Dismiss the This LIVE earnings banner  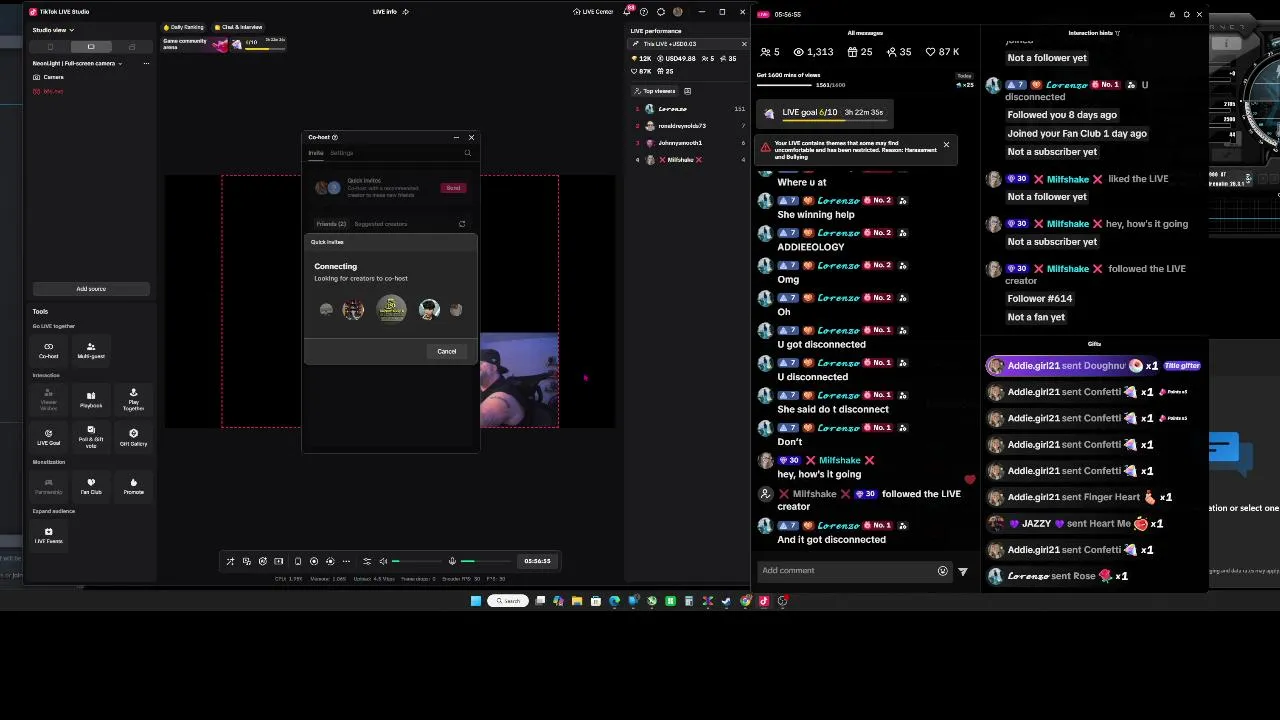[744, 44]
